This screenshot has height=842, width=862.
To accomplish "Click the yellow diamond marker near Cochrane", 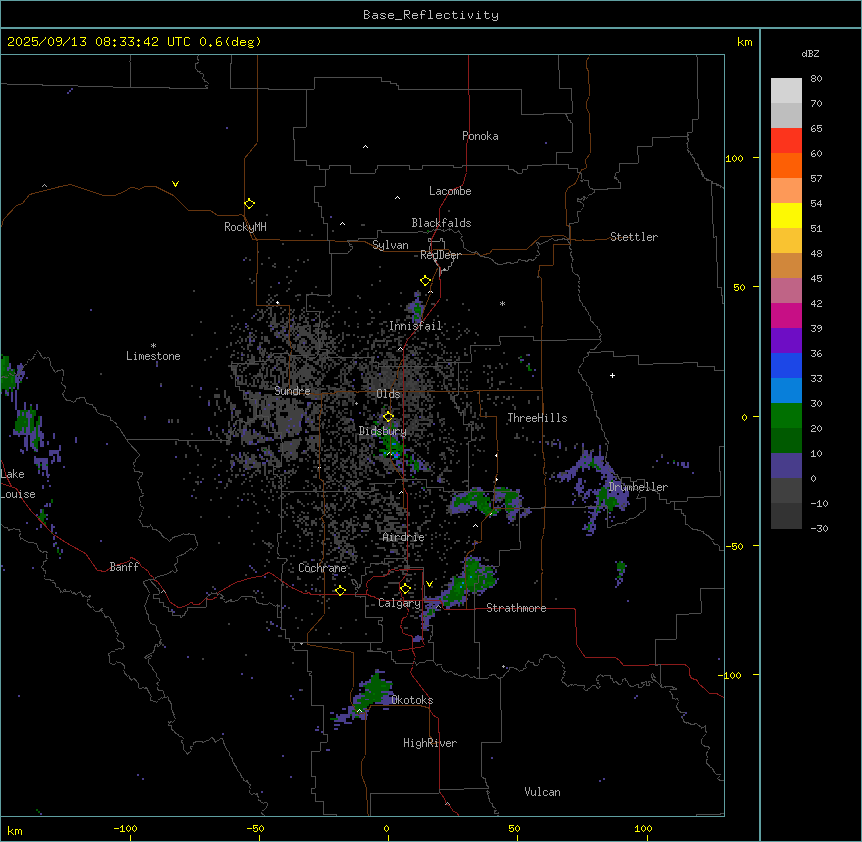I will pos(340,590).
